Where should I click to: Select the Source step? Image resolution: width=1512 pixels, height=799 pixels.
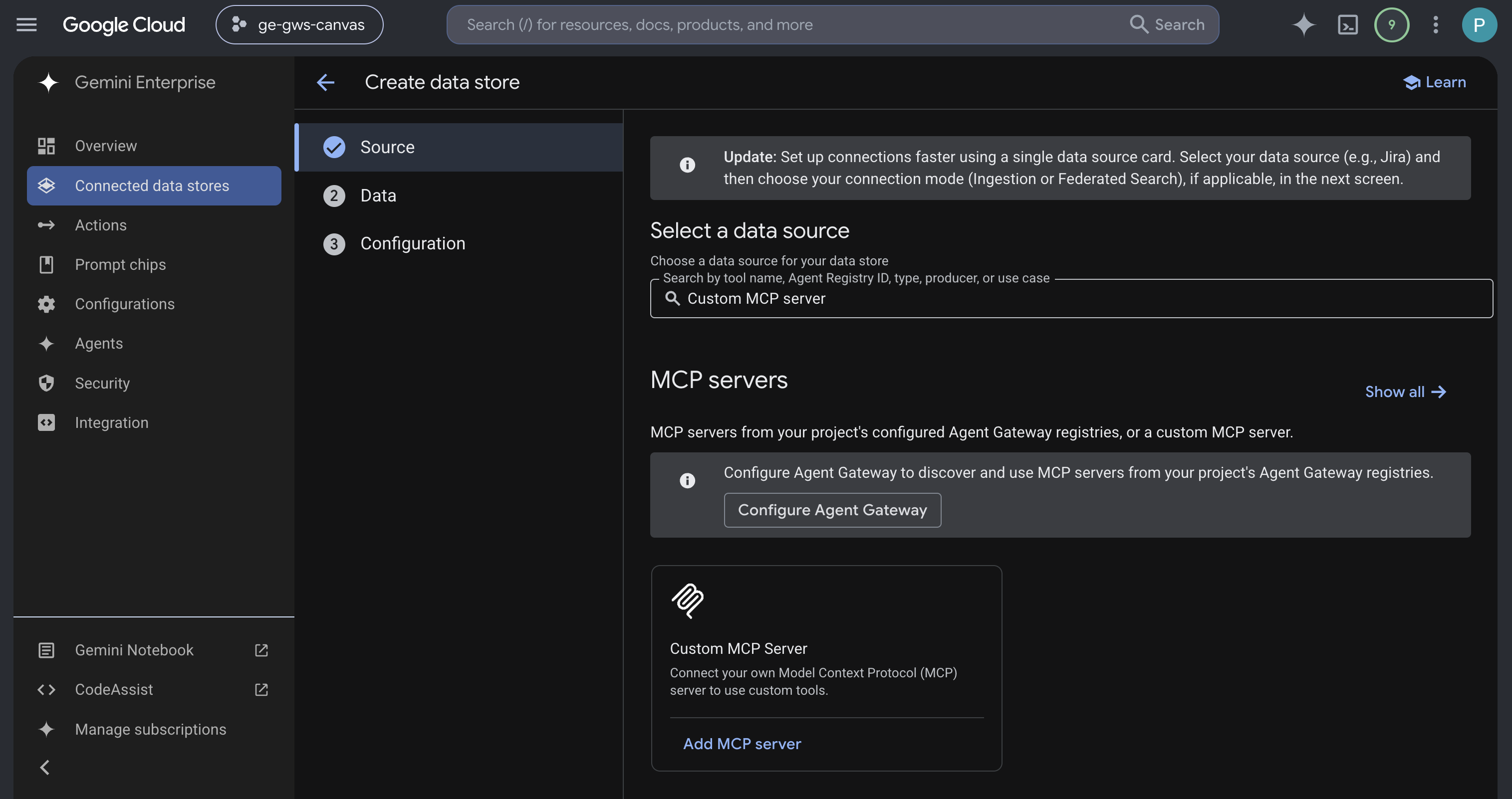tap(459, 147)
